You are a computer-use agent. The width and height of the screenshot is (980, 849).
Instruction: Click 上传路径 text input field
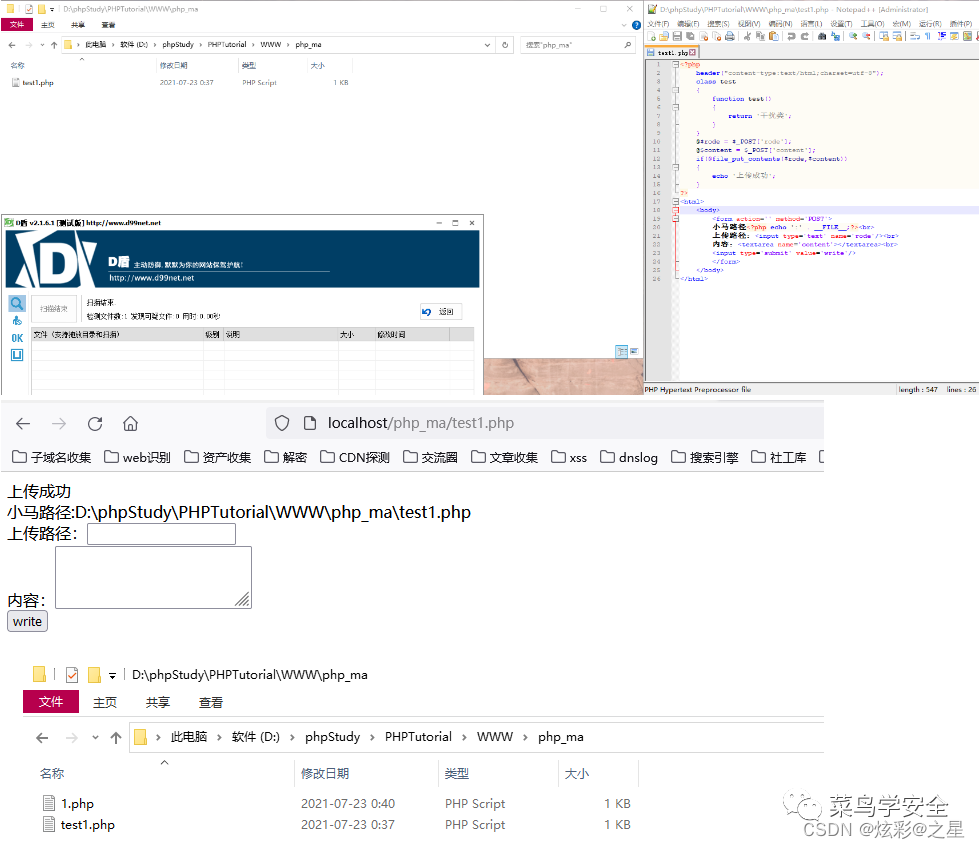(x=161, y=534)
